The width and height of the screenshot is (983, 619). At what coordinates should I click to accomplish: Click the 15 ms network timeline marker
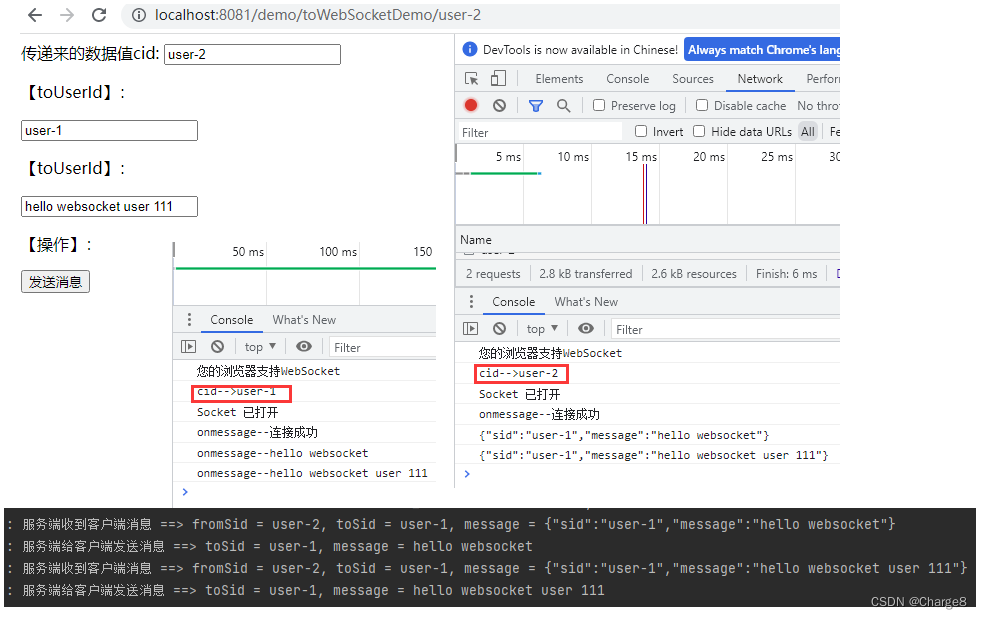(641, 157)
